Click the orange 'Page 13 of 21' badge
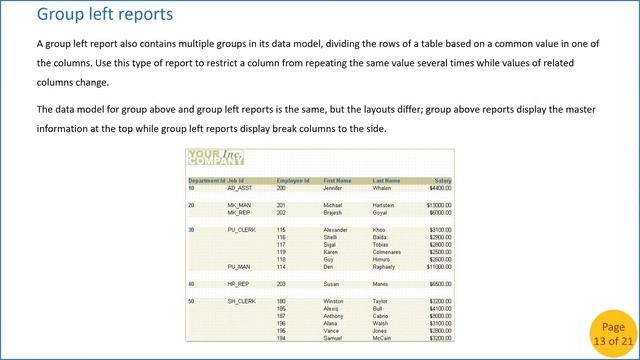640x360 pixels. pyautogui.click(x=613, y=334)
